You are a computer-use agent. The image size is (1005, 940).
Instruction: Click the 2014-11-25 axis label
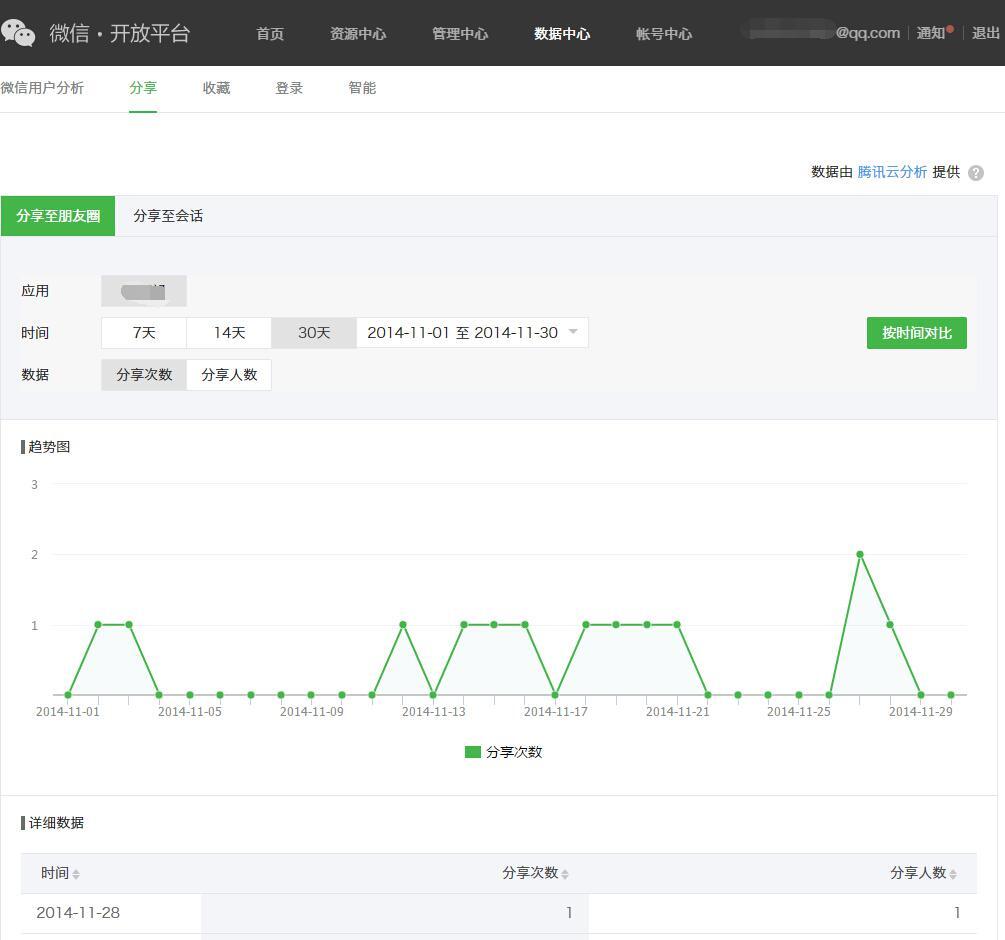coord(799,711)
